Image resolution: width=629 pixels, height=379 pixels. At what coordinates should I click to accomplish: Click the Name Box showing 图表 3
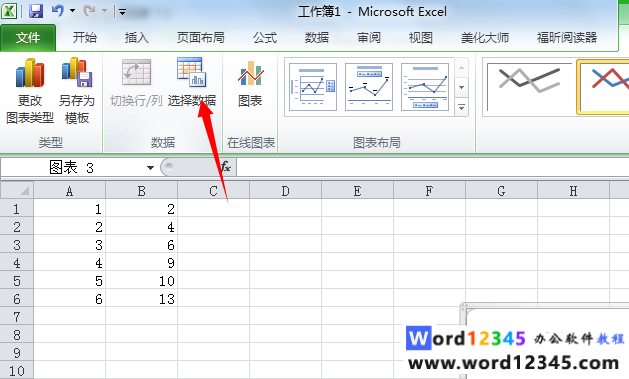[72, 167]
